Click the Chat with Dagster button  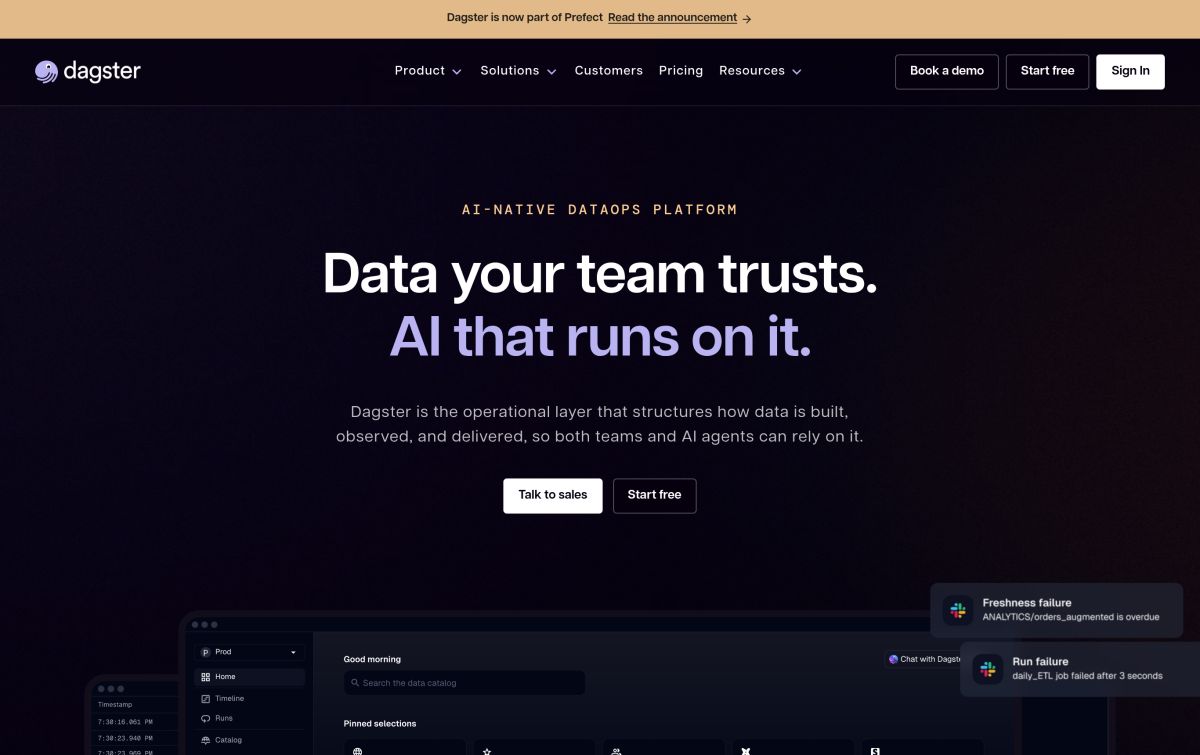(x=922, y=659)
